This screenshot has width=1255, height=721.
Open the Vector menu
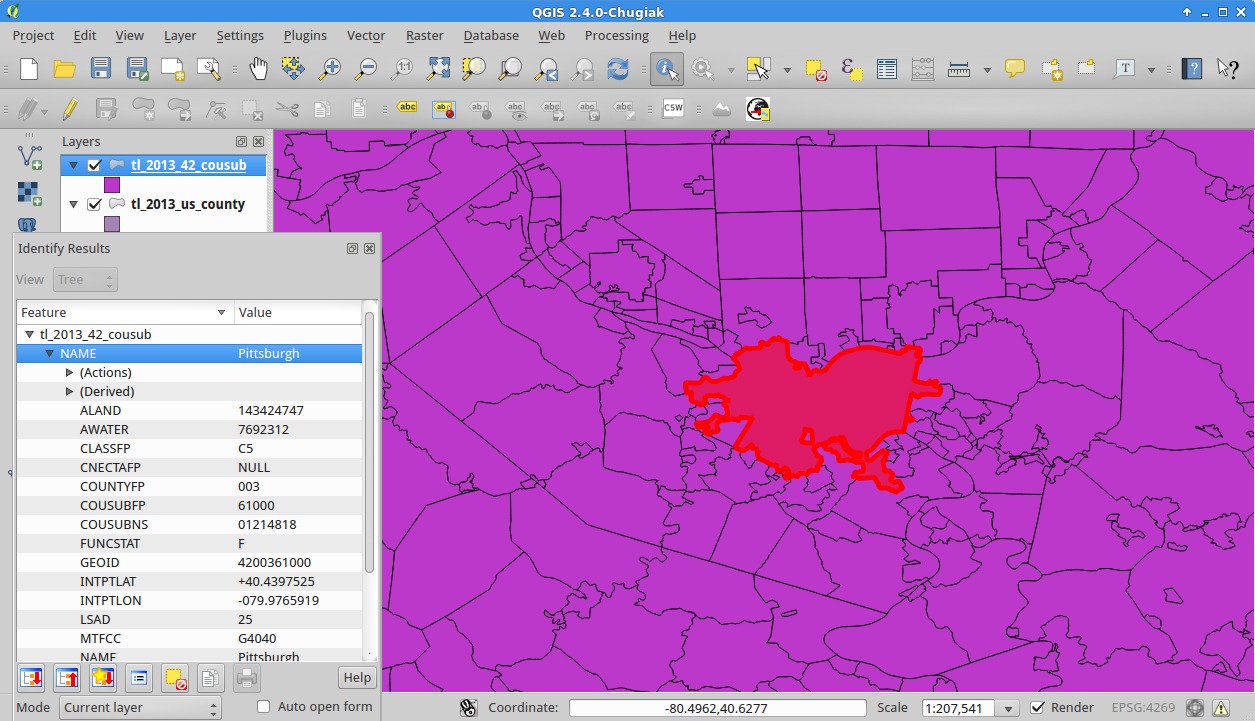click(366, 35)
